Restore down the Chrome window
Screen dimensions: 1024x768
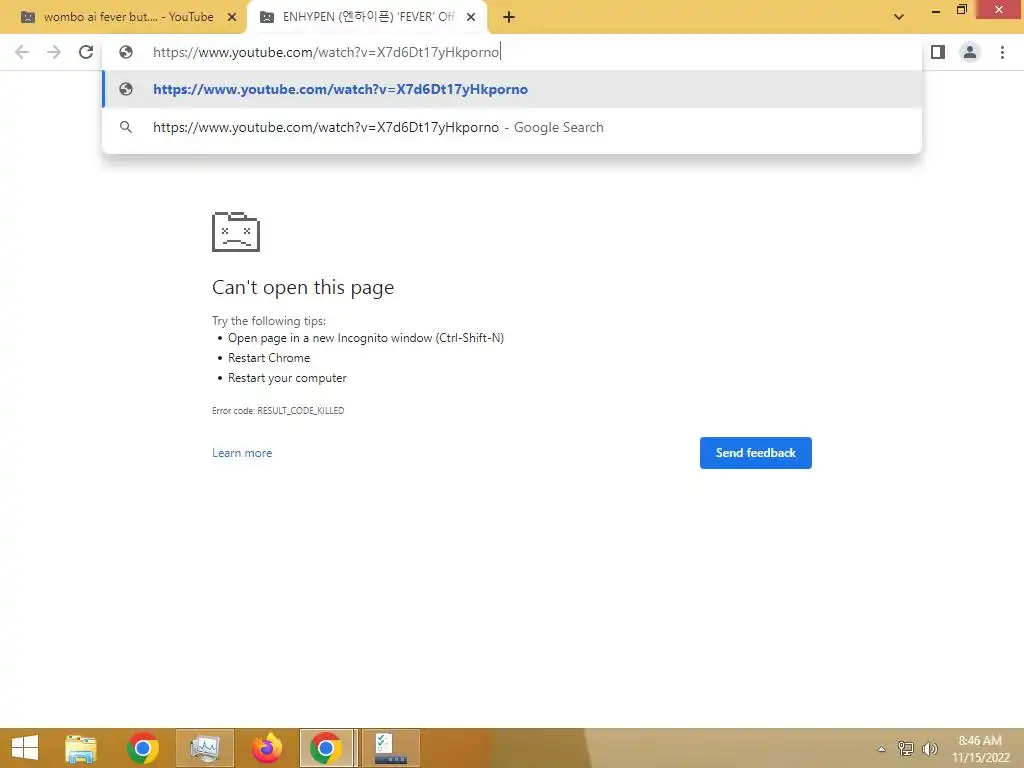(962, 10)
